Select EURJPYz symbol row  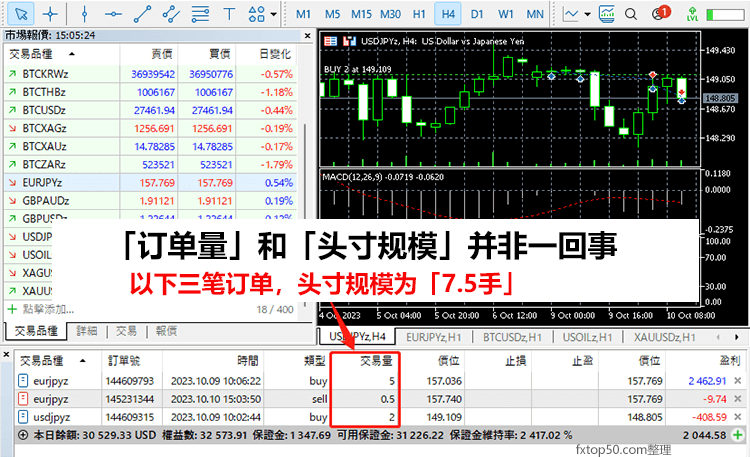point(150,183)
